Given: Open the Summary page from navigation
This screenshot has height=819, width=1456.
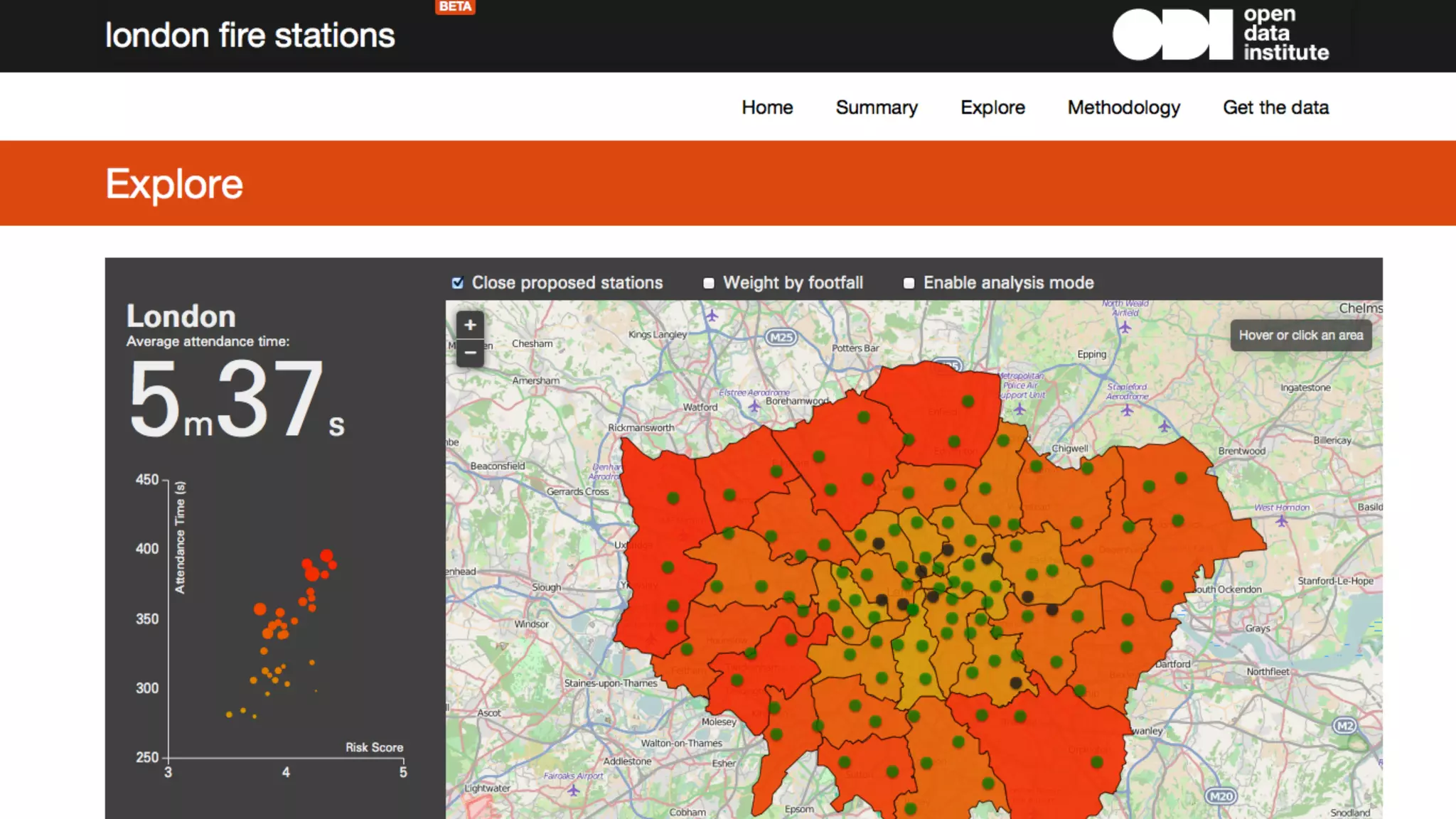Looking at the screenshot, I should [x=877, y=107].
